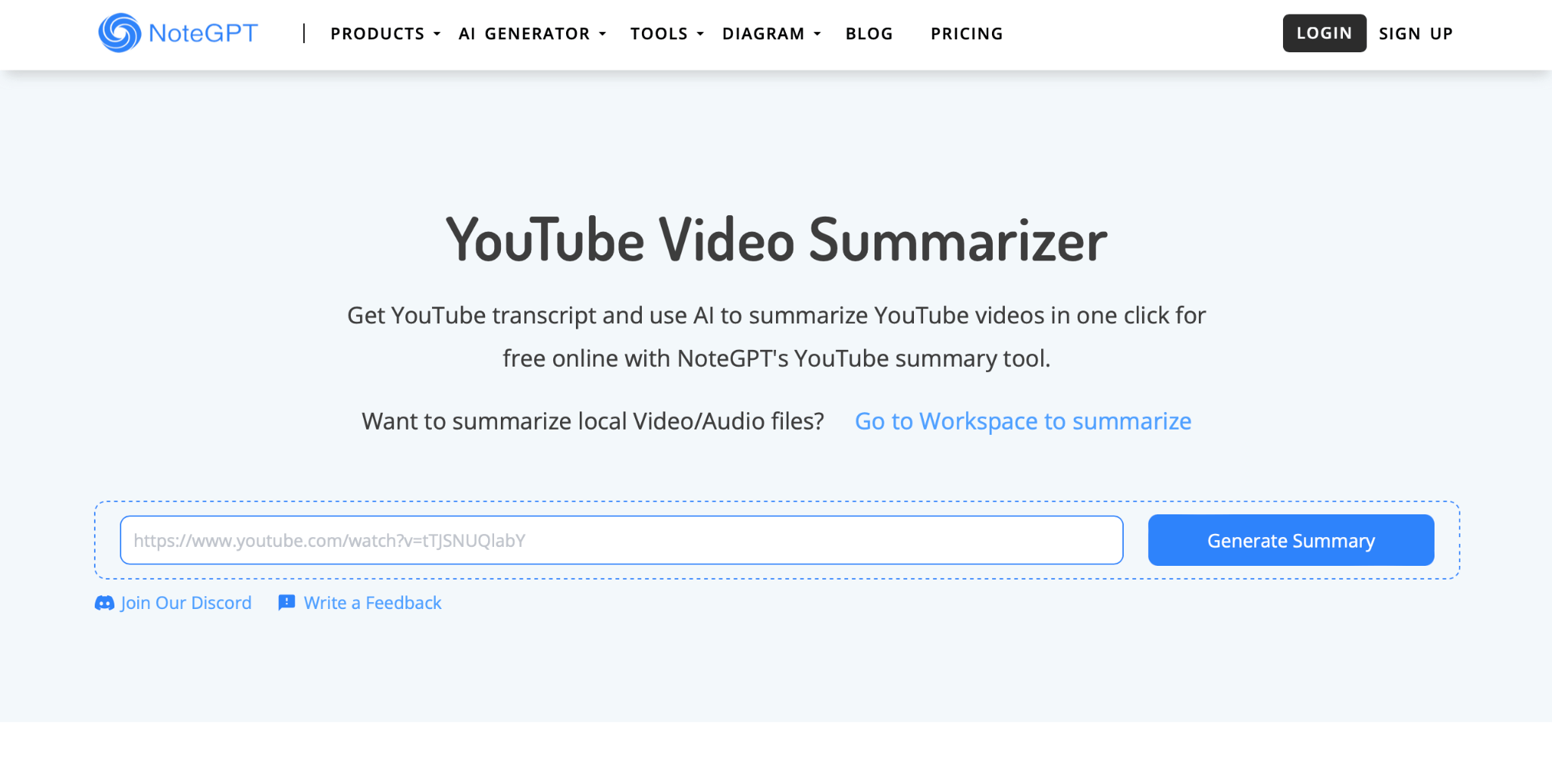Click the feedback speech bubble icon
Image resolution: width=1552 pixels, height=784 pixels.
click(x=286, y=602)
